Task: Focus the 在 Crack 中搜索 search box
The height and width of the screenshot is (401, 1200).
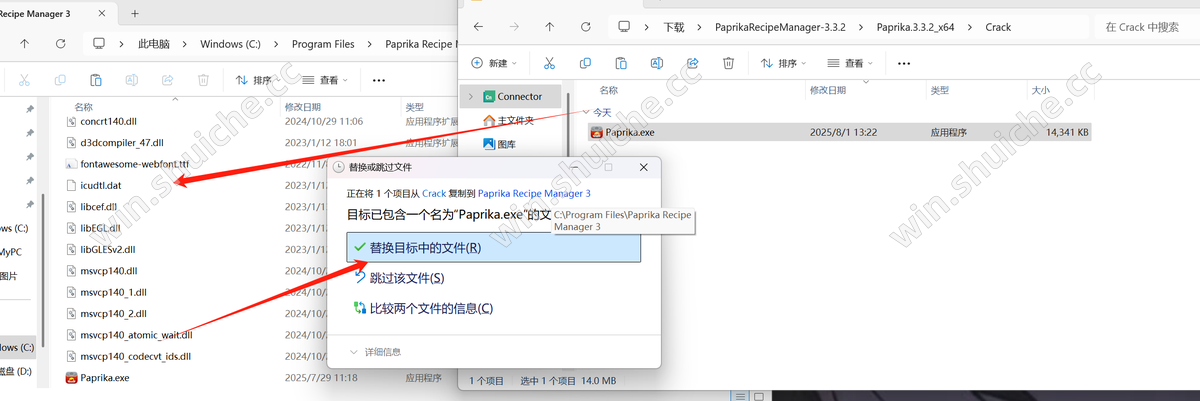Action: pyautogui.click(x=1146, y=27)
